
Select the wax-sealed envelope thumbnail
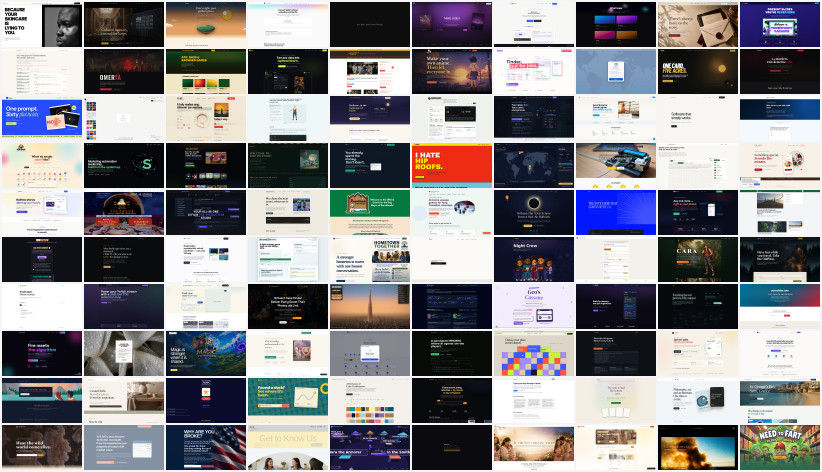[x=698, y=25]
